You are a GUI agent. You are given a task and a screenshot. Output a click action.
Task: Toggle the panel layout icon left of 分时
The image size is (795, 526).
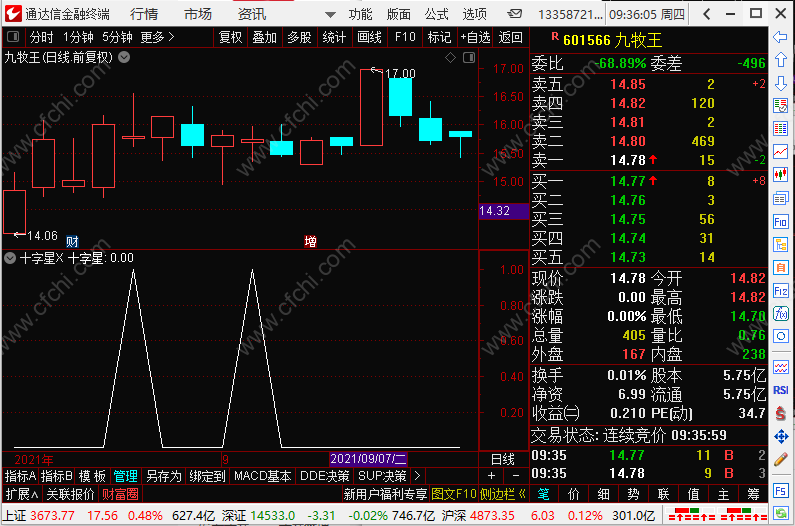tap(13, 37)
